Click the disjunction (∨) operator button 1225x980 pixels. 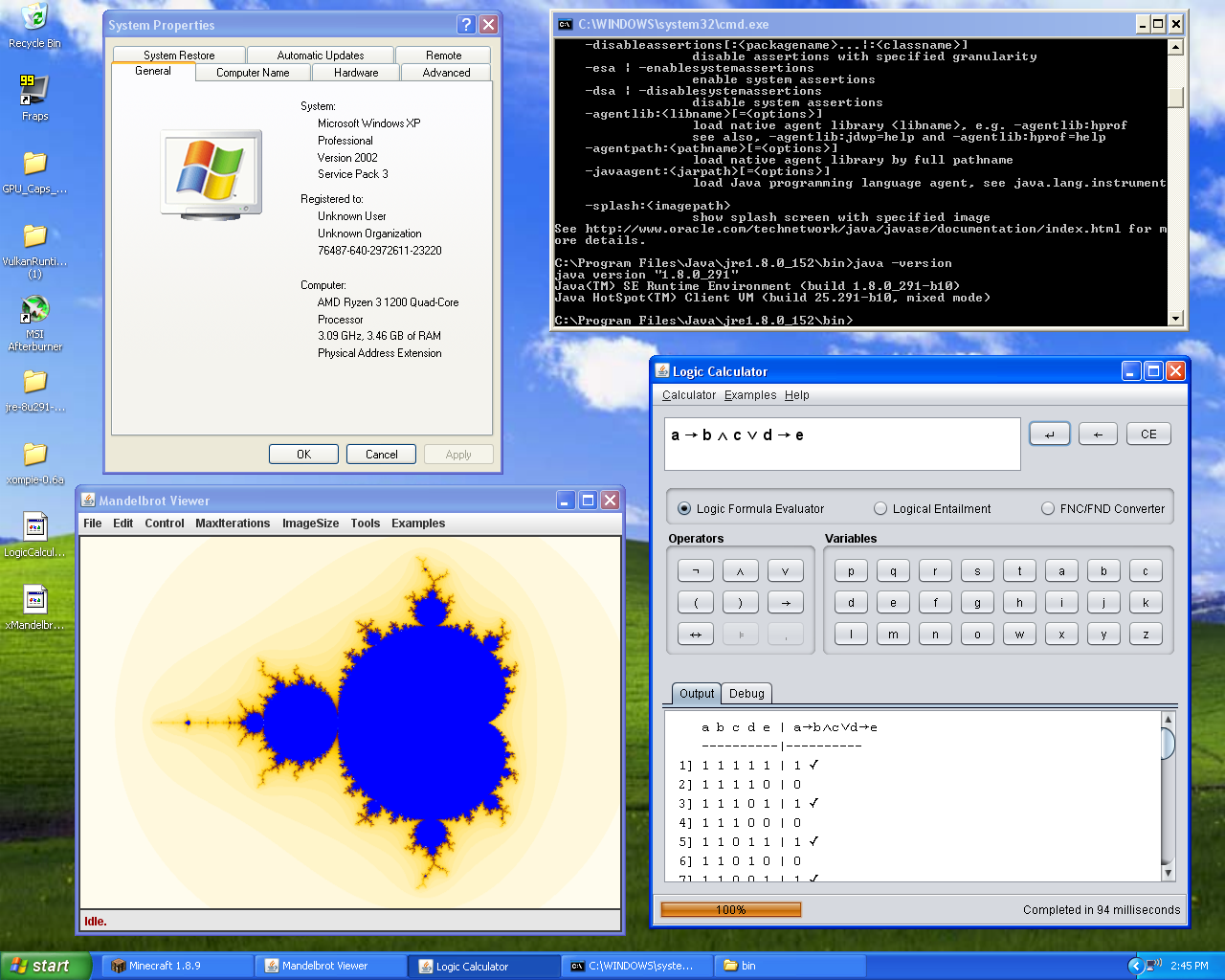click(785, 571)
